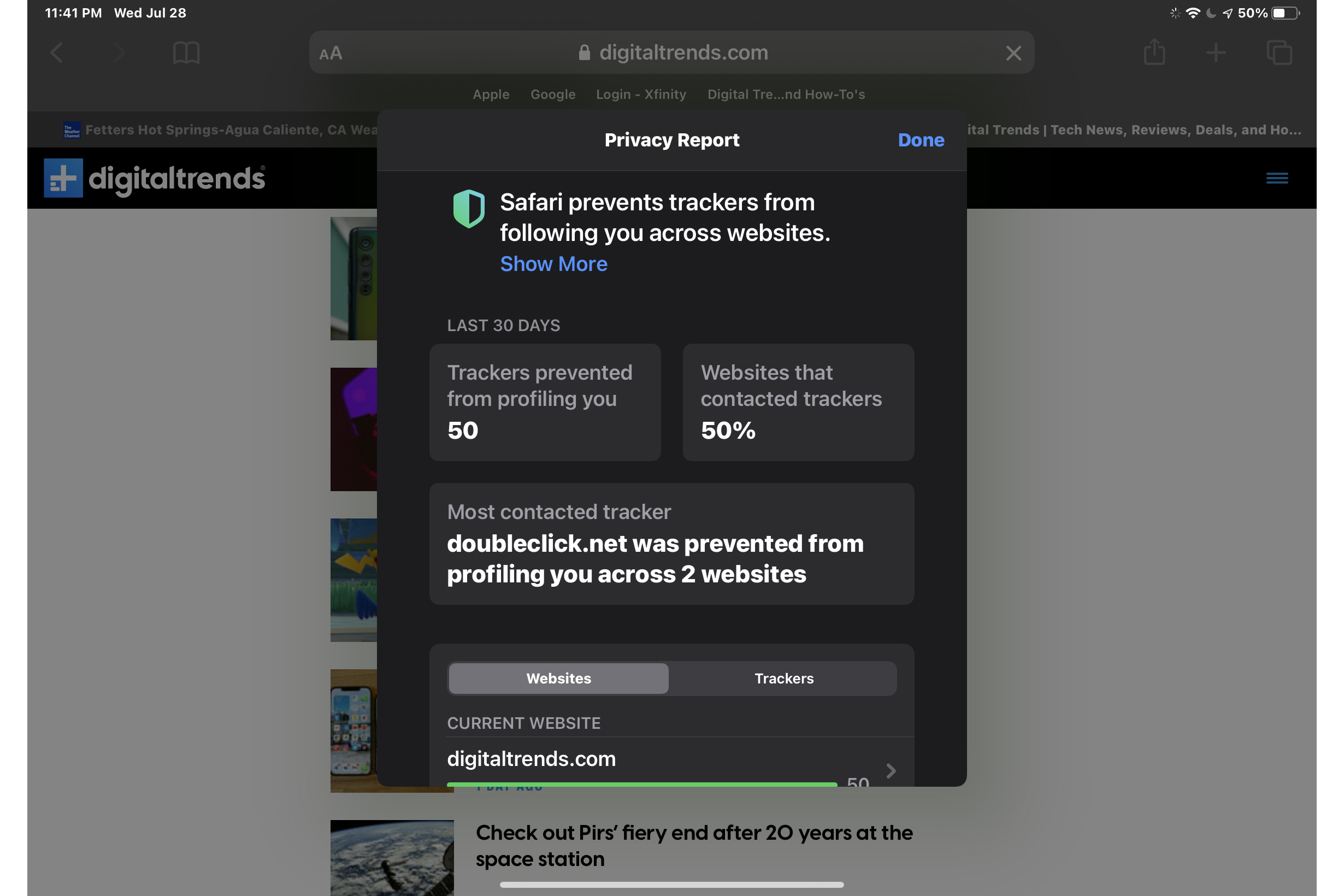Show all tabs overview icon
The width and height of the screenshot is (1344, 896).
(1279, 52)
